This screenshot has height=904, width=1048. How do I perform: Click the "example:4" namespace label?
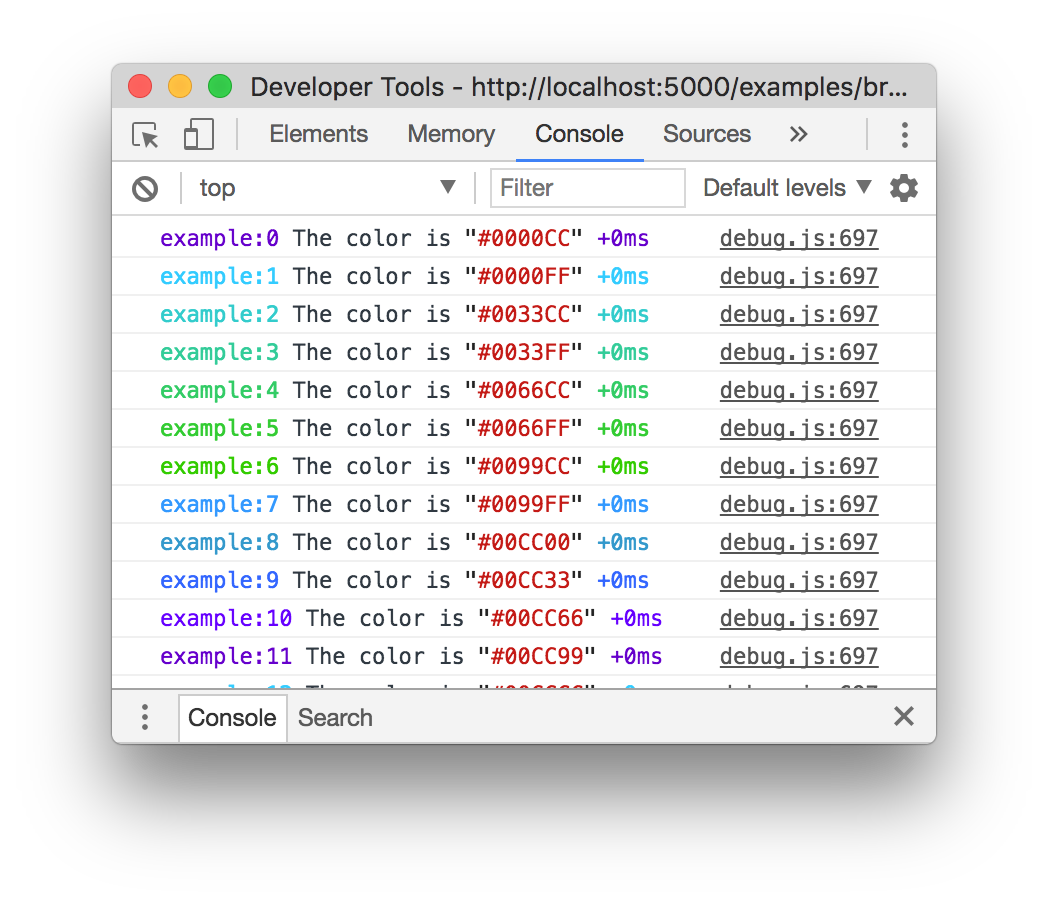pyautogui.click(x=219, y=391)
